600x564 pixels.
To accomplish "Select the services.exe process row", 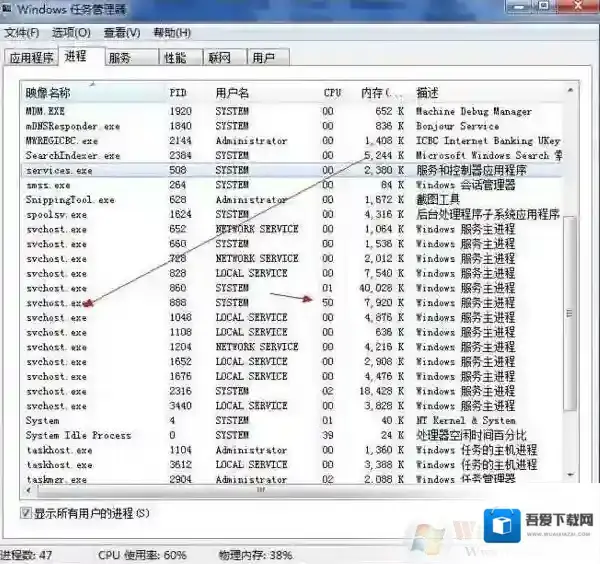I will pos(292,170).
